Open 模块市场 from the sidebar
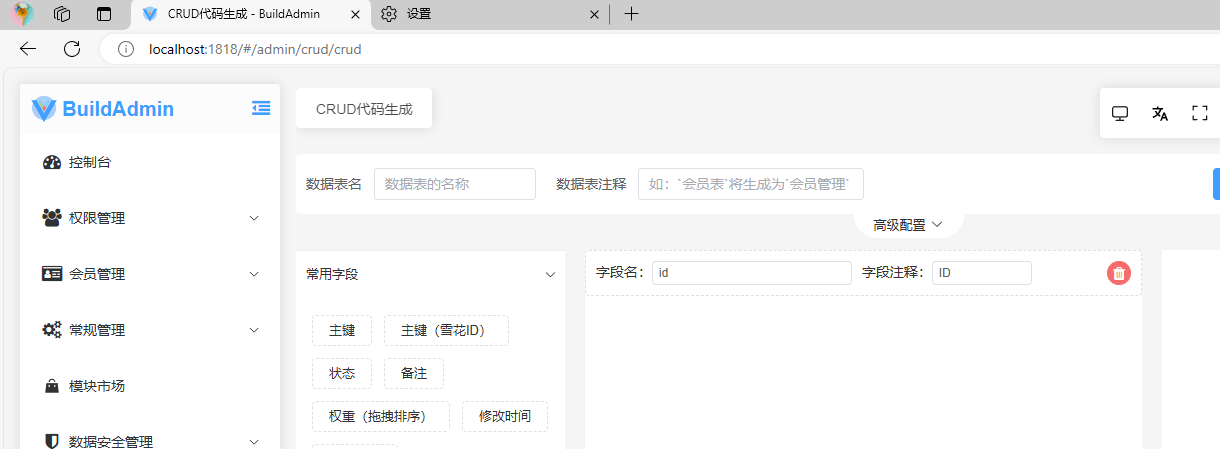This screenshot has width=1220, height=449. click(97, 386)
